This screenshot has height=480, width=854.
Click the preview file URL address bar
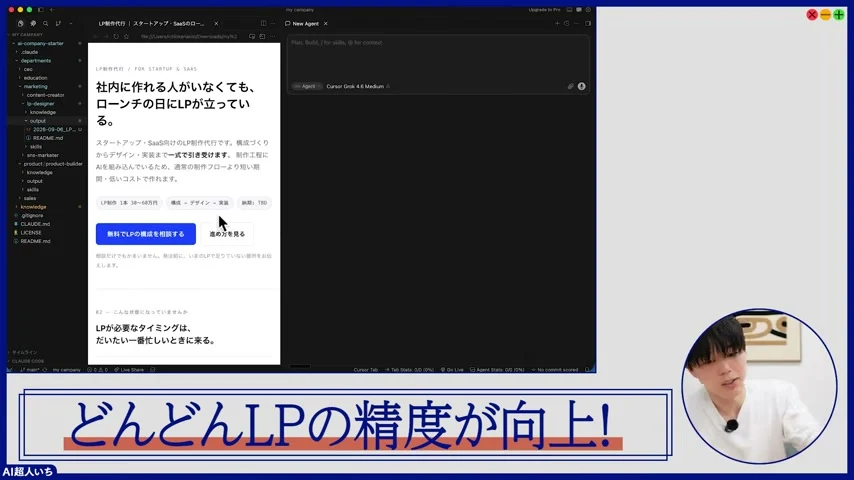pyautogui.click(x=188, y=37)
